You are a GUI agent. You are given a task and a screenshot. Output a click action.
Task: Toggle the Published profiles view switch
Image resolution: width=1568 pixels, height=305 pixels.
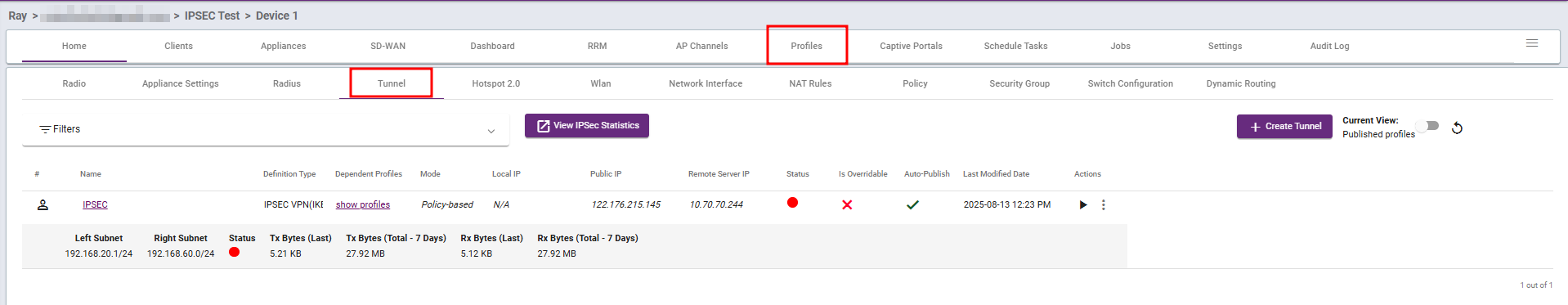[x=1428, y=126]
